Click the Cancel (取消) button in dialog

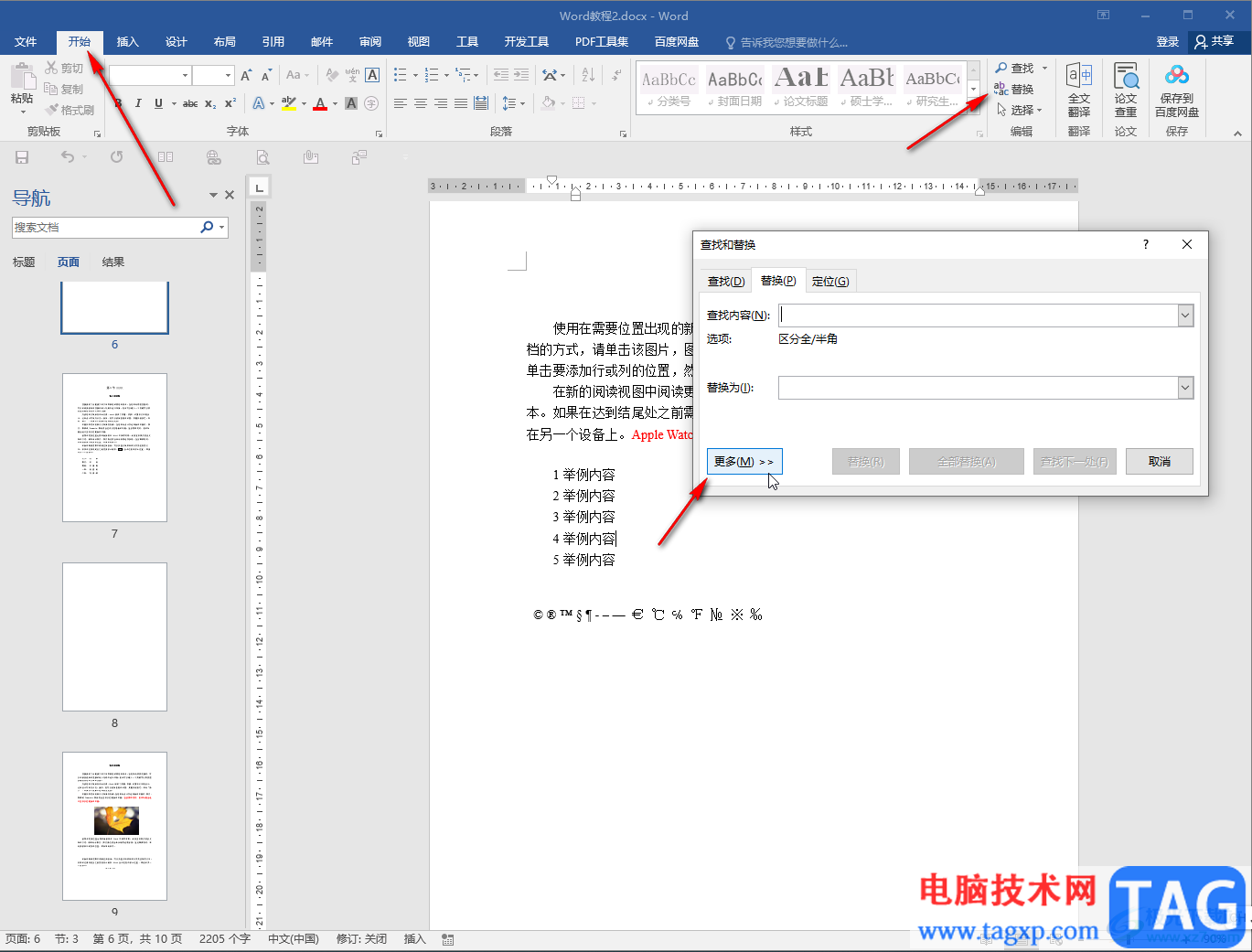coord(1160,462)
